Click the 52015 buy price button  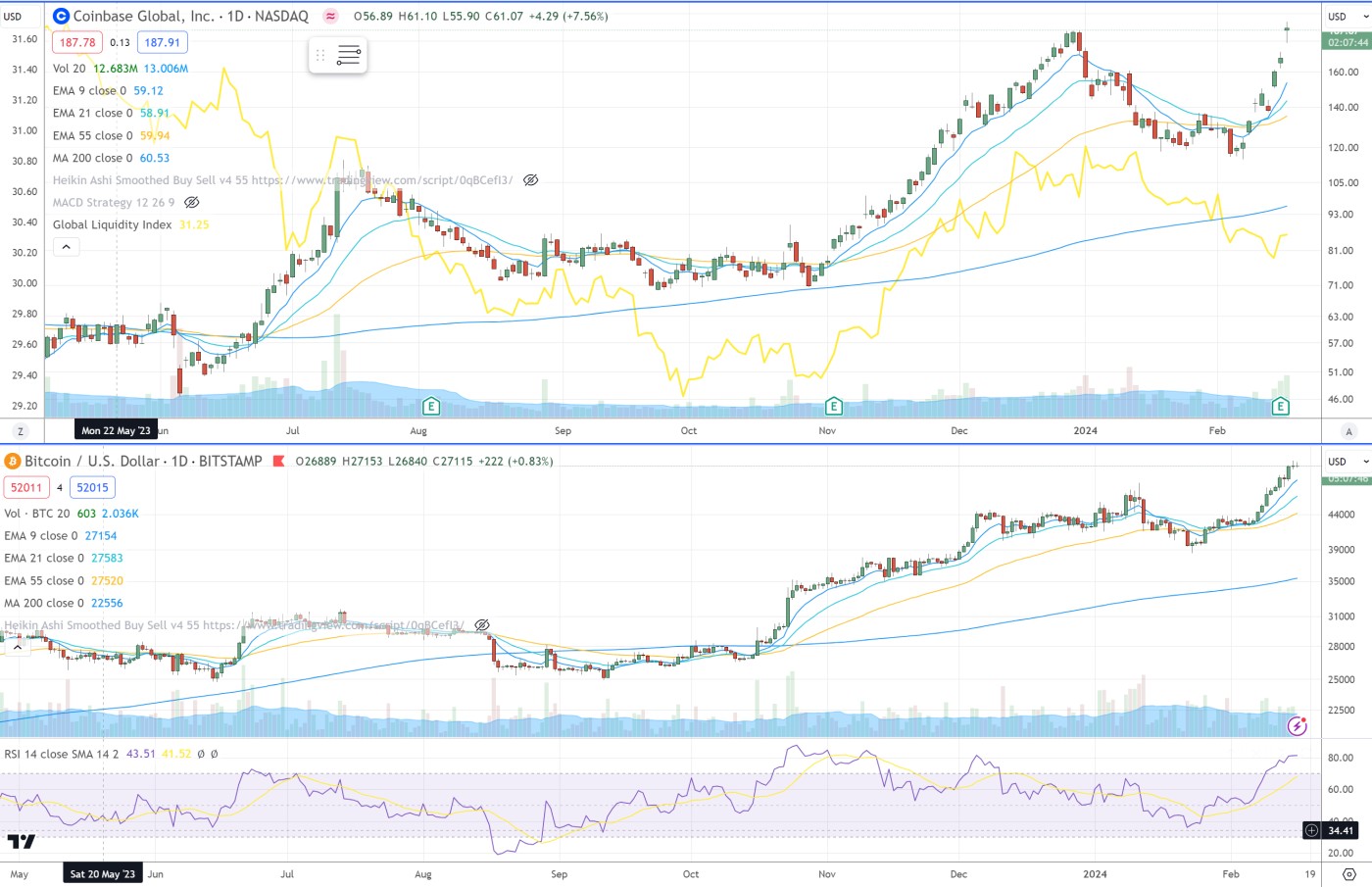pyautogui.click(x=93, y=487)
